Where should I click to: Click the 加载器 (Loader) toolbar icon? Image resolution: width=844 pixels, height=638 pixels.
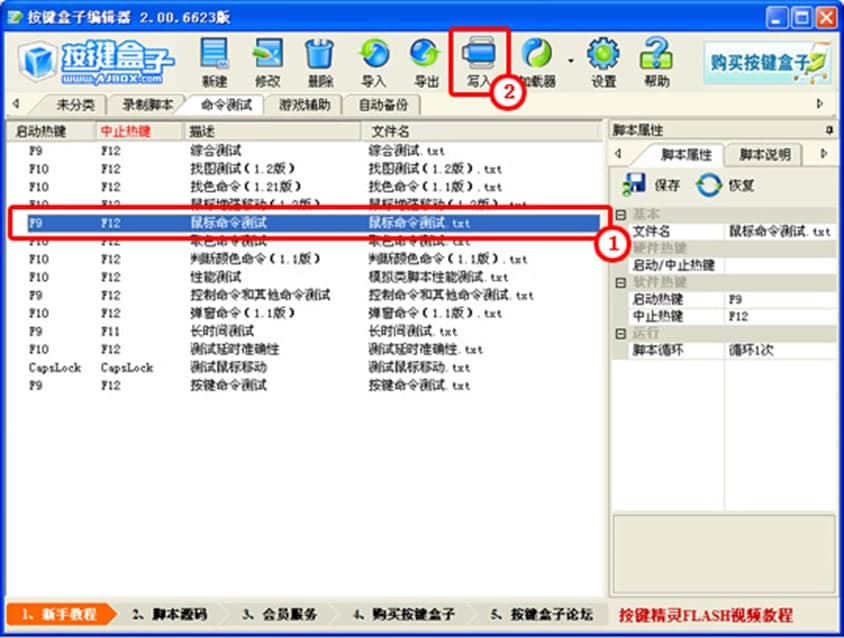[537, 62]
